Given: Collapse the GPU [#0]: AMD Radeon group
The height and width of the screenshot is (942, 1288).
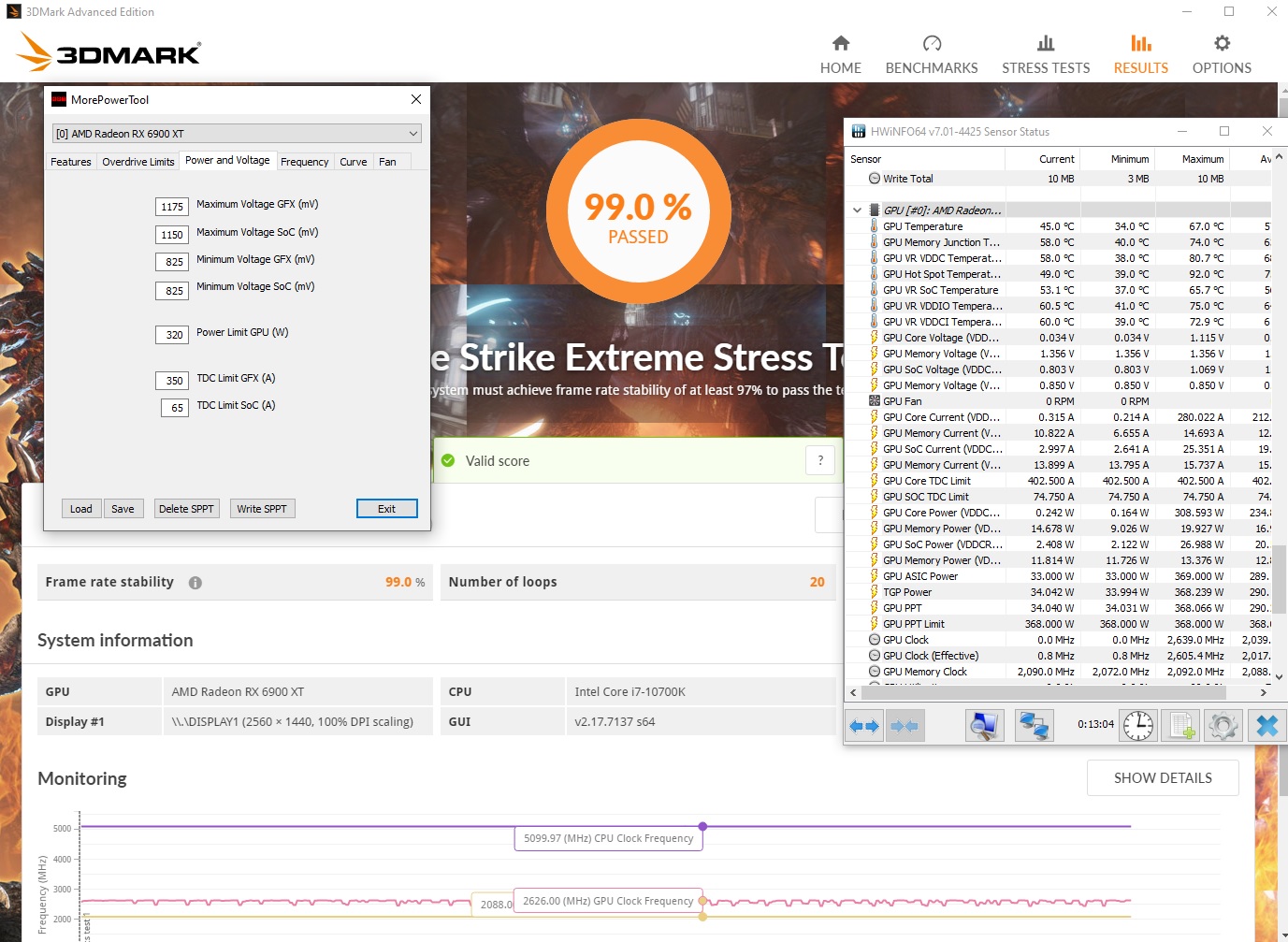Looking at the screenshot, I should coord(857,210).
